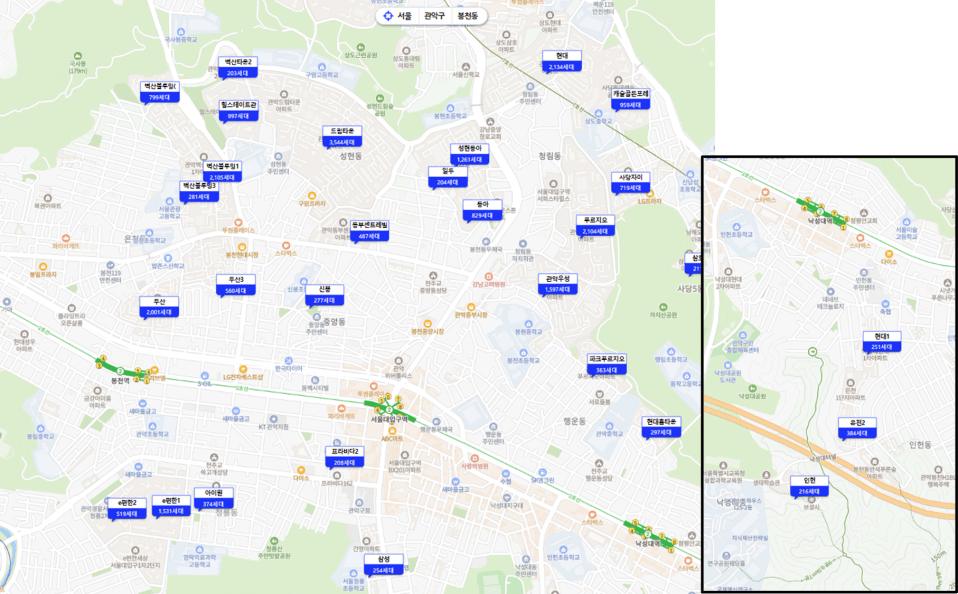The width and height of the screenshot is (958, 594).
Task: Click the 국사봉중학교 school icon
Action: (180, 31)
